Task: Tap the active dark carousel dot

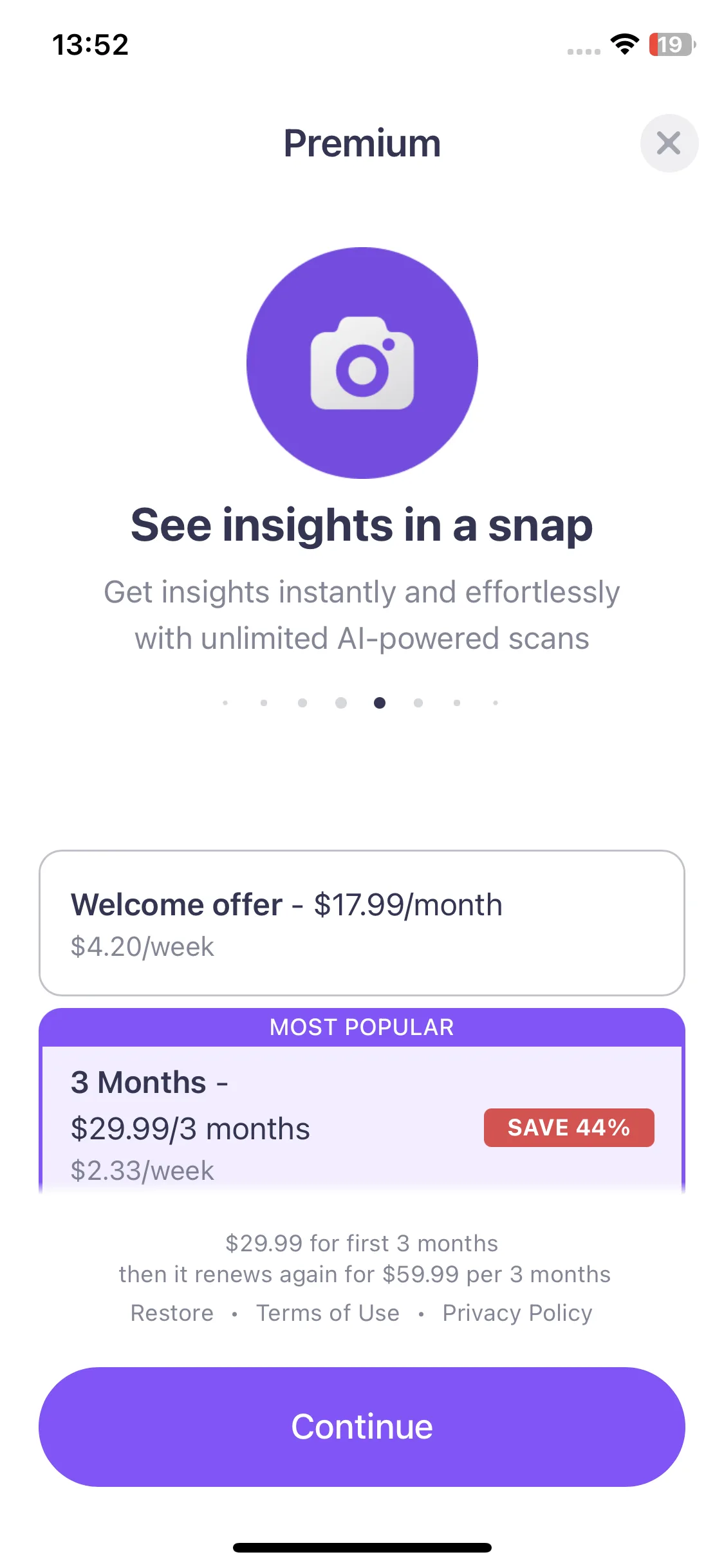Action: coord(380,703)
